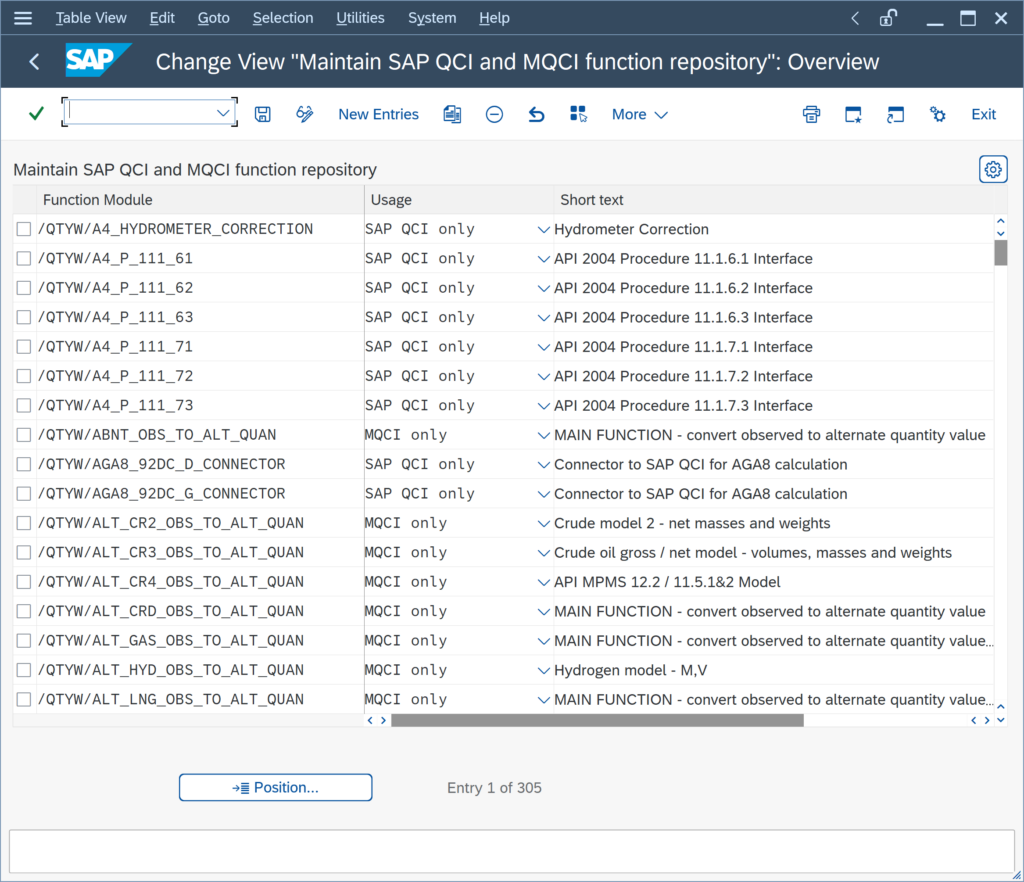Click the Delete minus-circle icon
This screenshot has width=1024, height=882.
click(494, 114)
